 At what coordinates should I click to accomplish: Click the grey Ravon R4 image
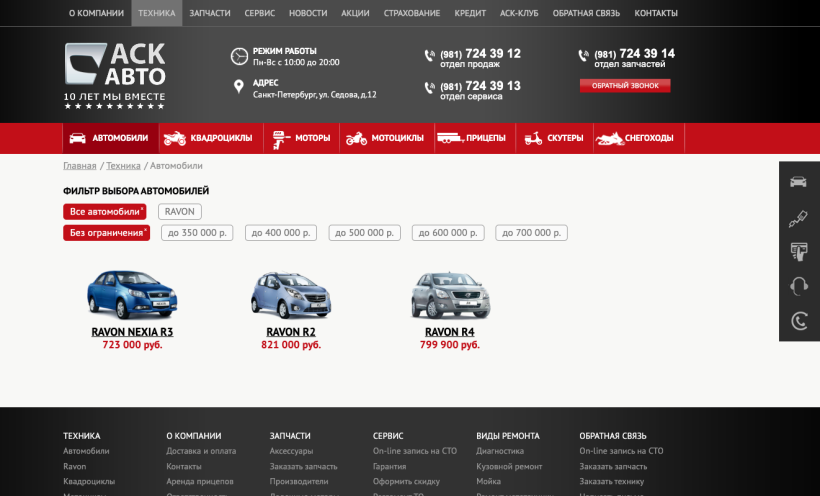[450, 295]
